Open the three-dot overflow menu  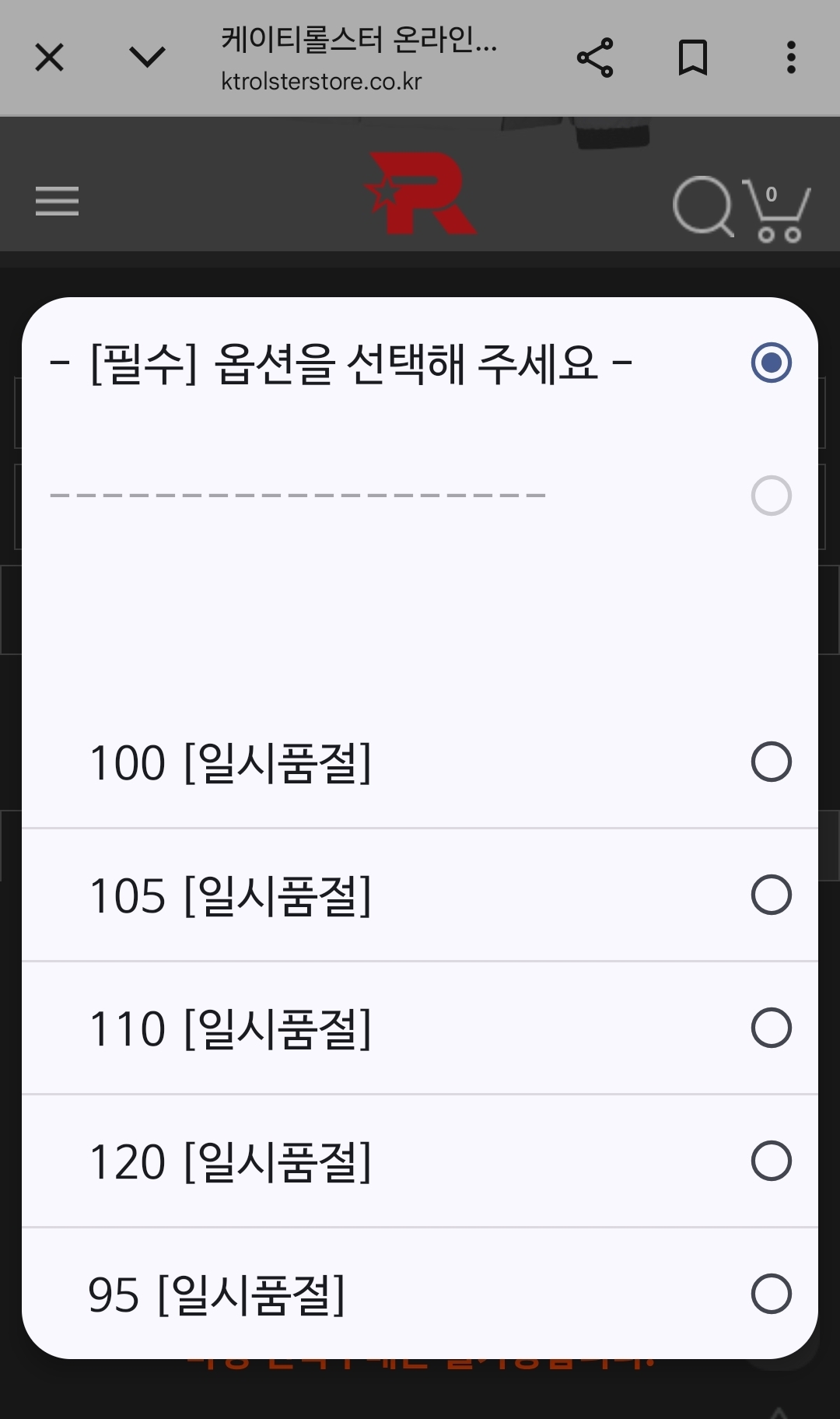[791, 58]
